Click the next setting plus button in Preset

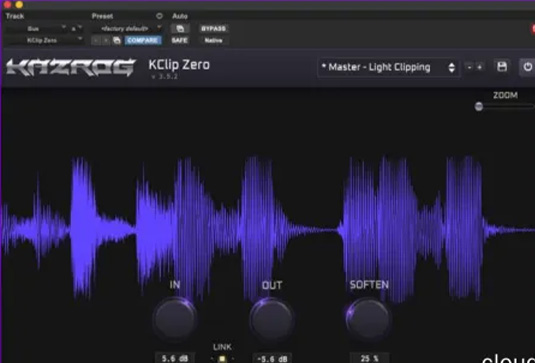pos(106,41)
